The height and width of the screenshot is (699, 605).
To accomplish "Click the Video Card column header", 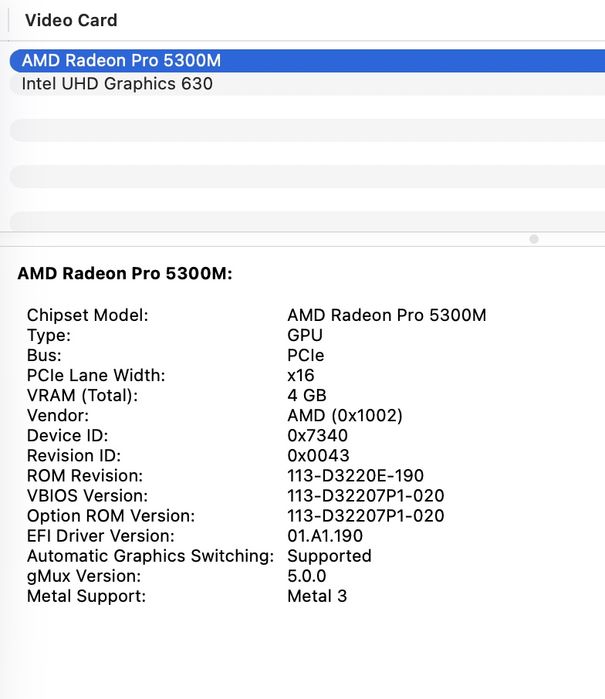I will point(71,21).
